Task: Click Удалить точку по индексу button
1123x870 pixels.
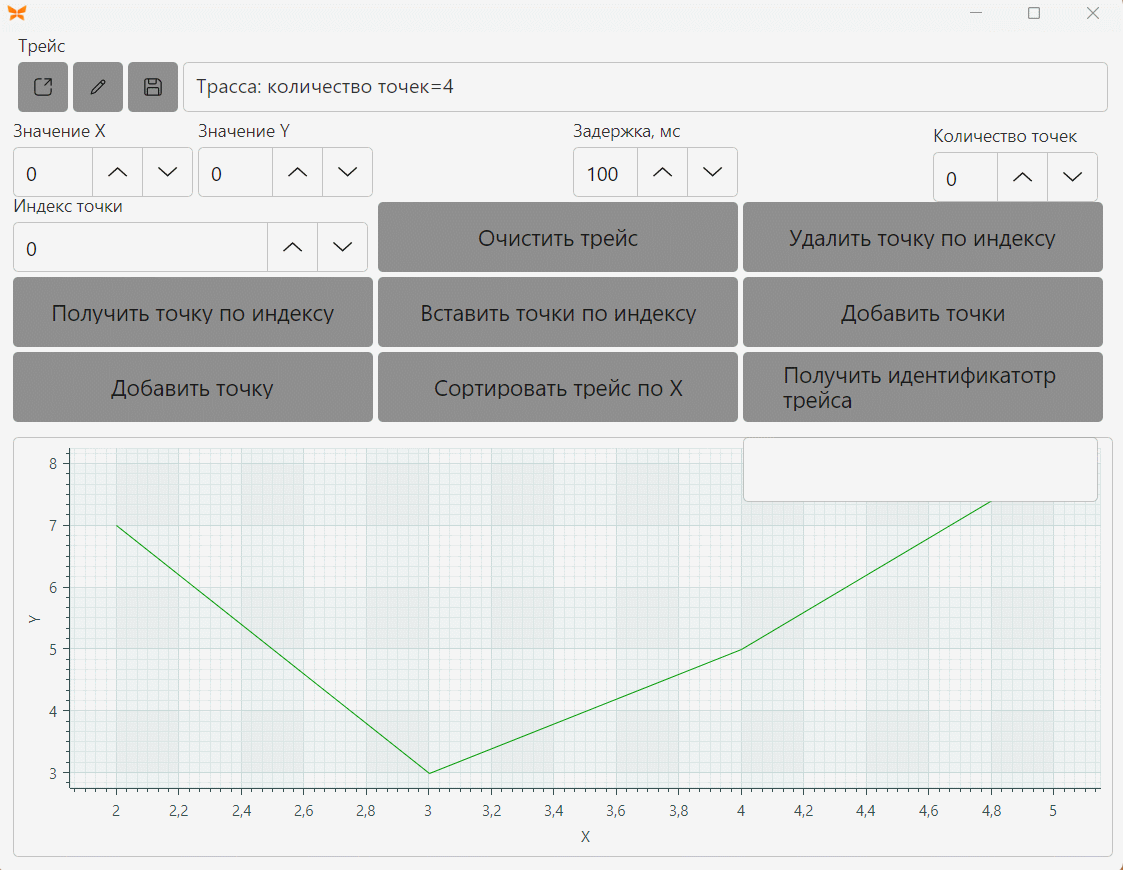Action: pos(922,237)
